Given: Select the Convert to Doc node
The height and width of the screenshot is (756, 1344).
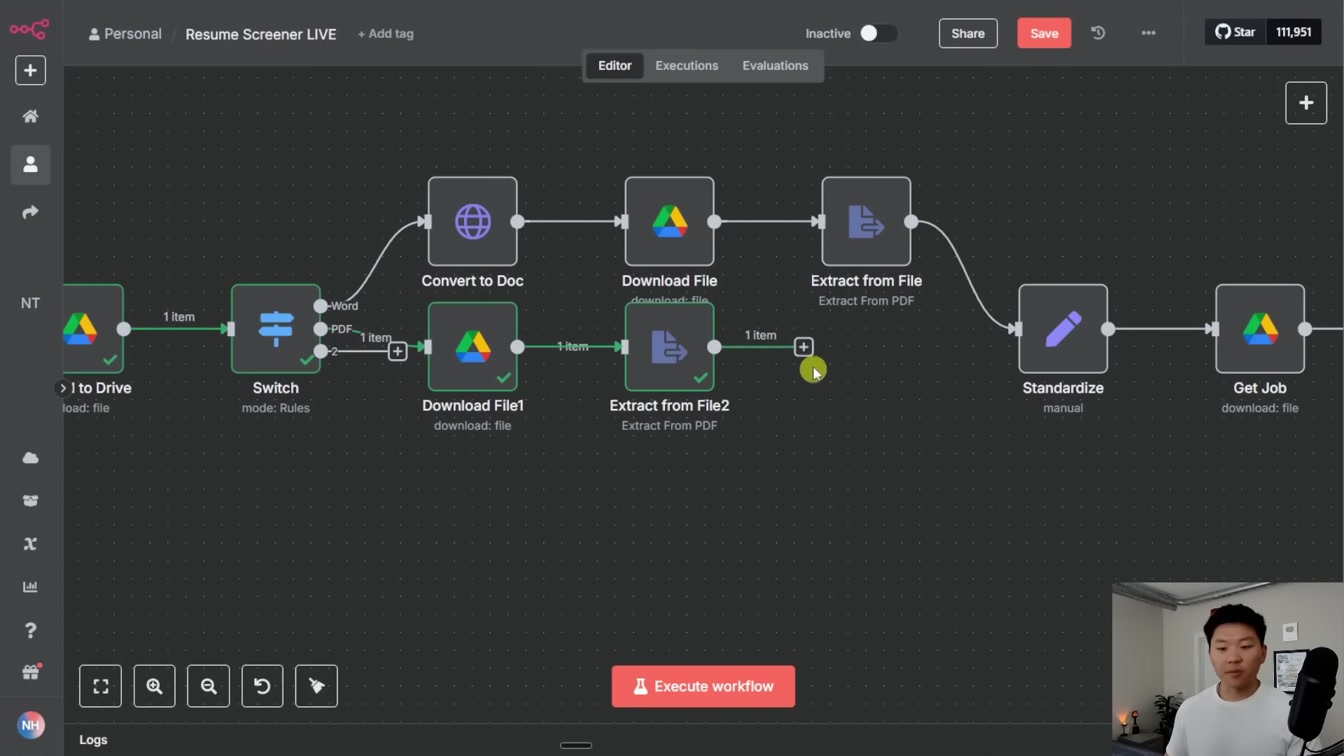Looking at the screenshot, I should click(x=473, y=222).
